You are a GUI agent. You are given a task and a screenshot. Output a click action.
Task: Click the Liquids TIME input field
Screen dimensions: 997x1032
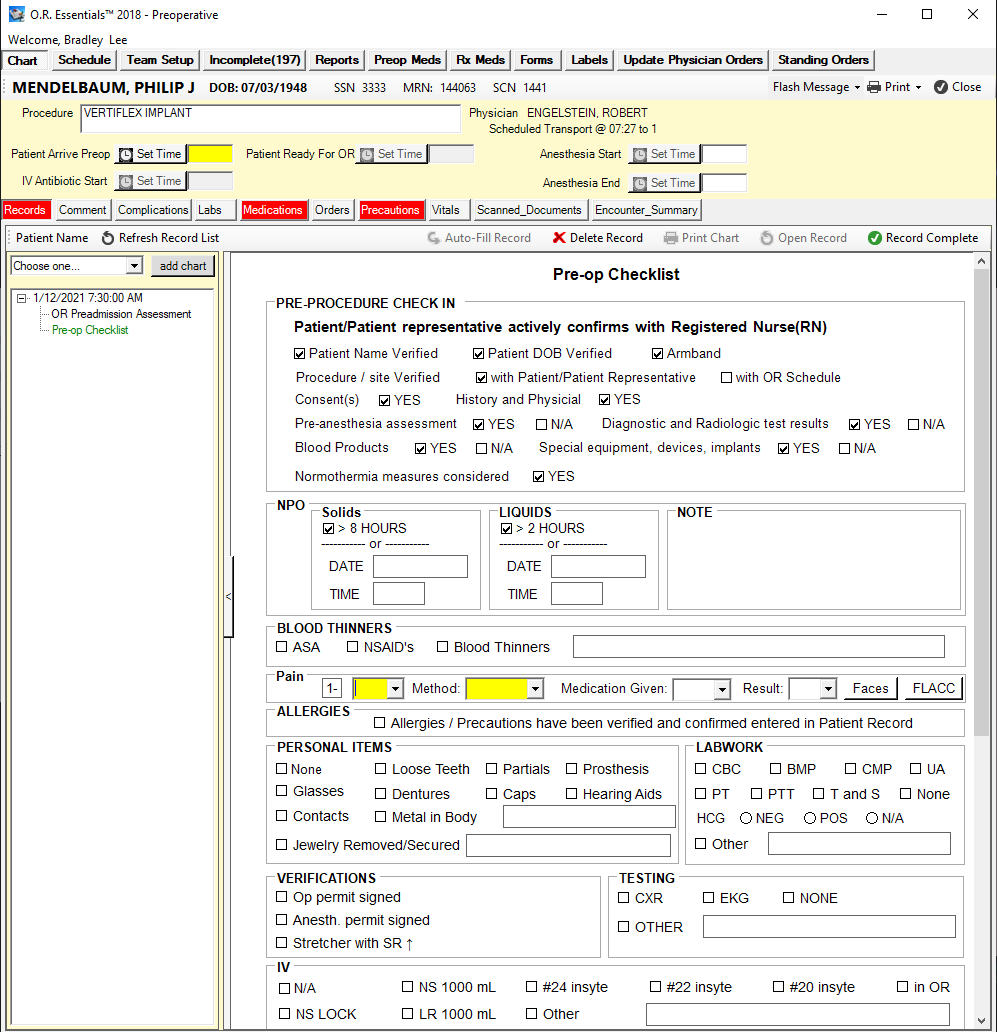tap(576, 594)
